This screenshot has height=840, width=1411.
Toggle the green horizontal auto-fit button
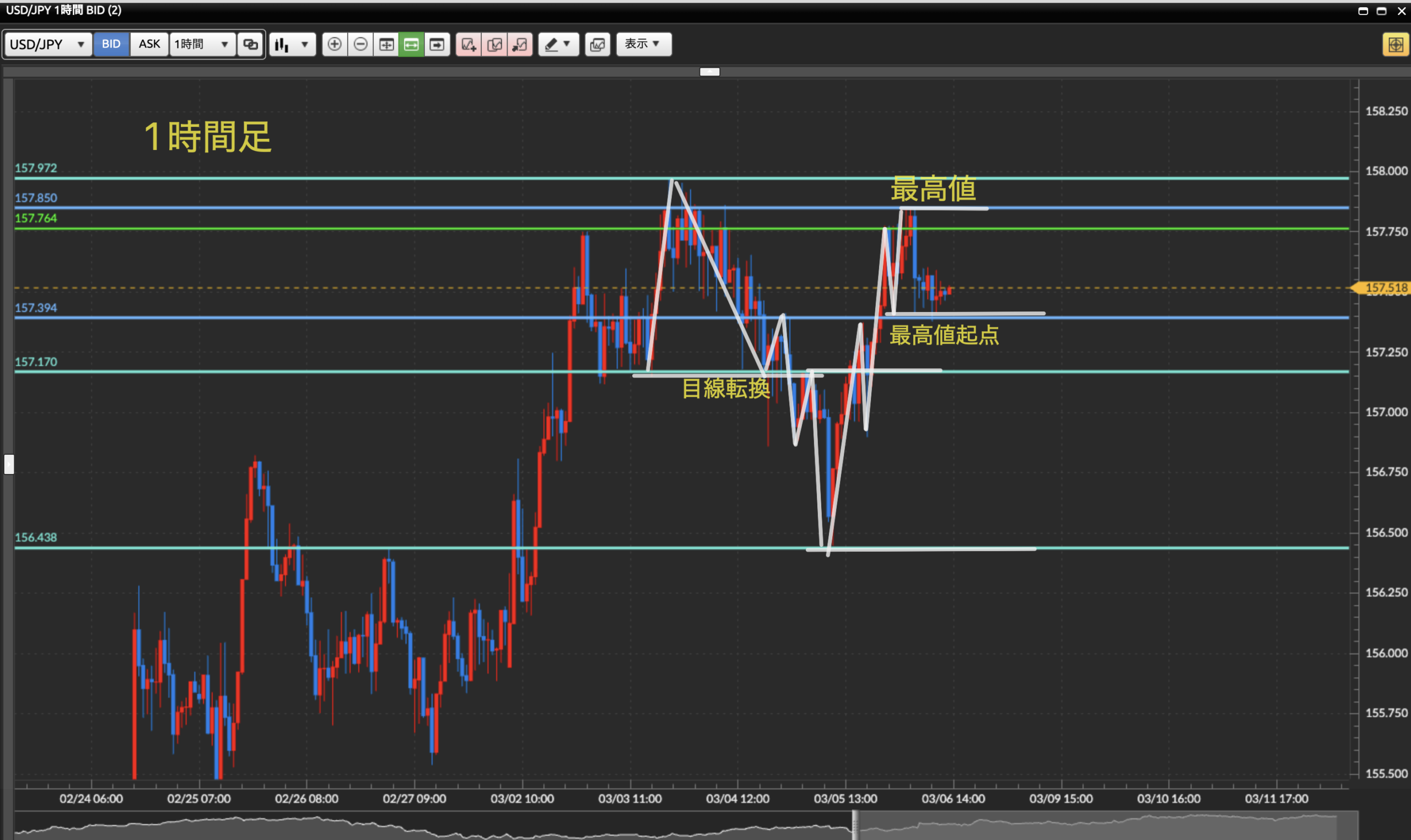412,44
